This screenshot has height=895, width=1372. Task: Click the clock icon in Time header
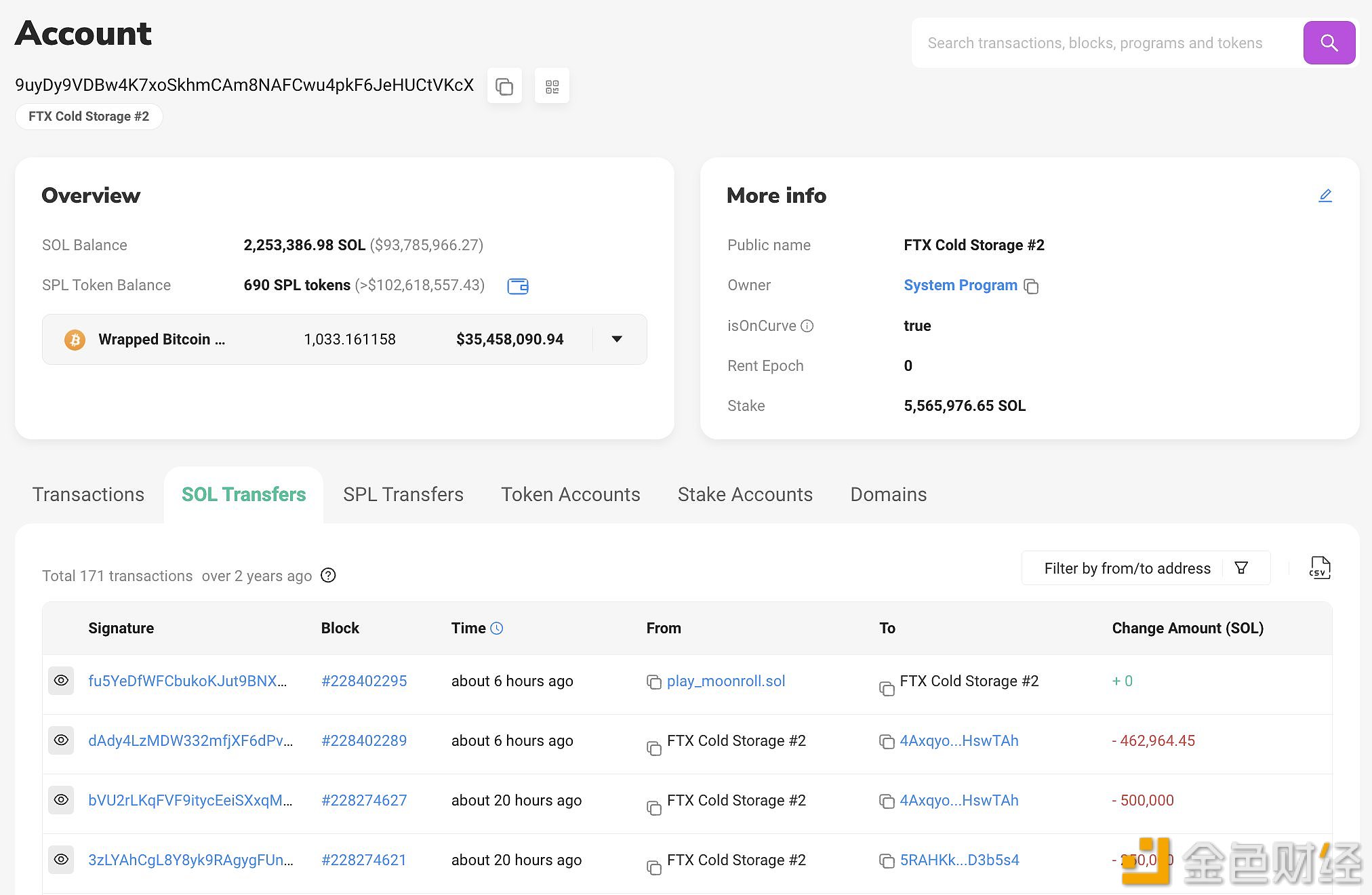[497, 629]
